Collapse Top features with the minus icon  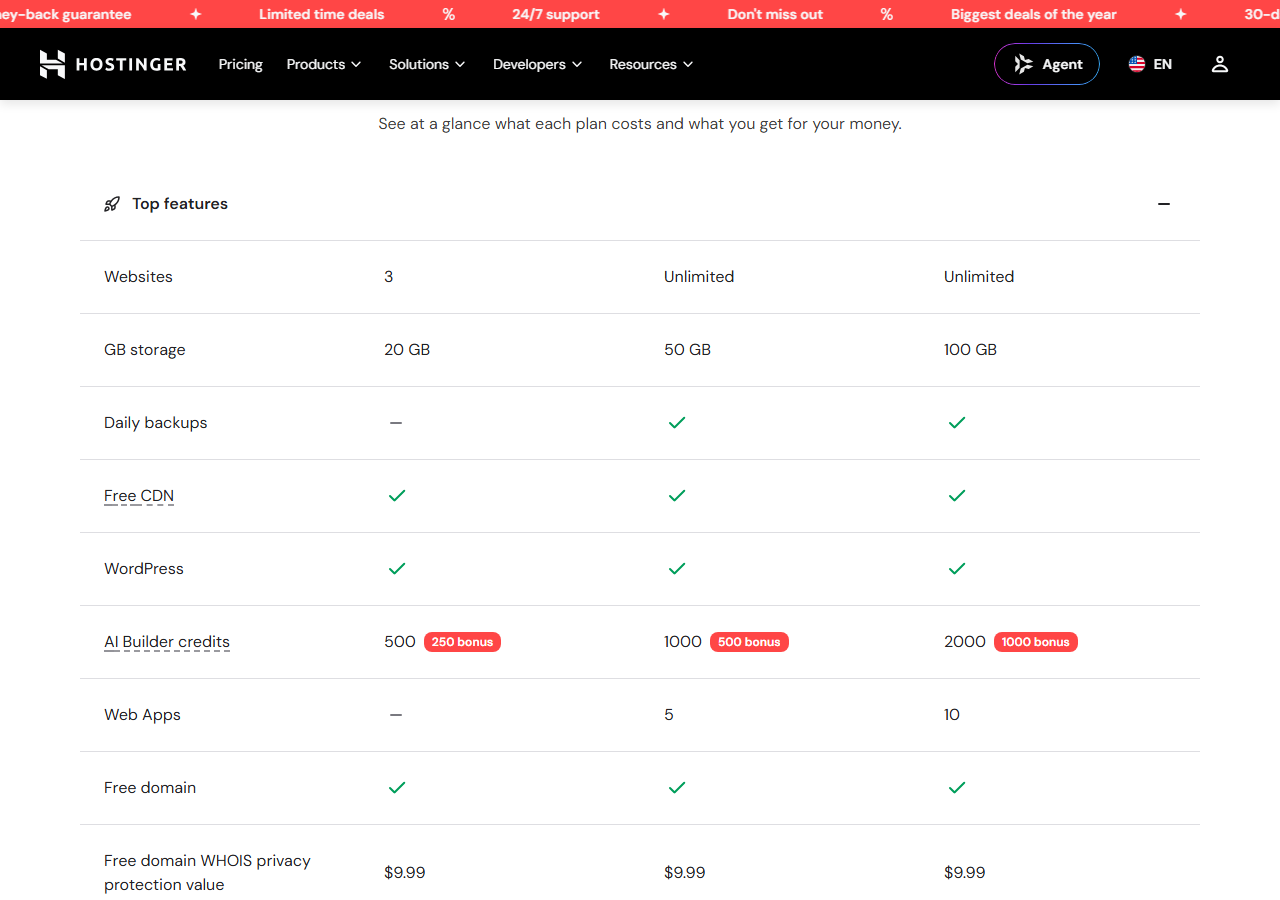click(x=1164, y=204)
